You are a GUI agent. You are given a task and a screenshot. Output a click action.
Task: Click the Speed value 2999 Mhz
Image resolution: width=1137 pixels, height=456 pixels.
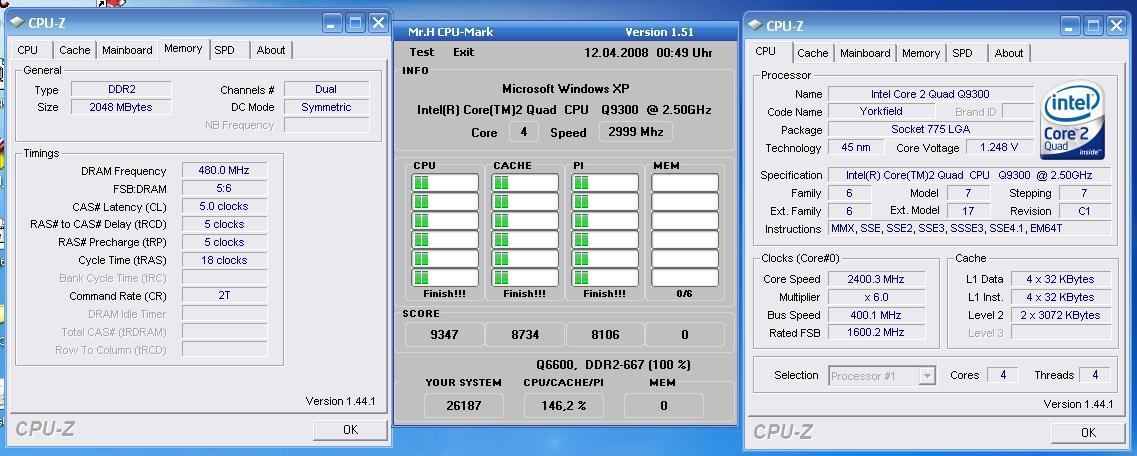pyautogui.click(x=636, y=132)
